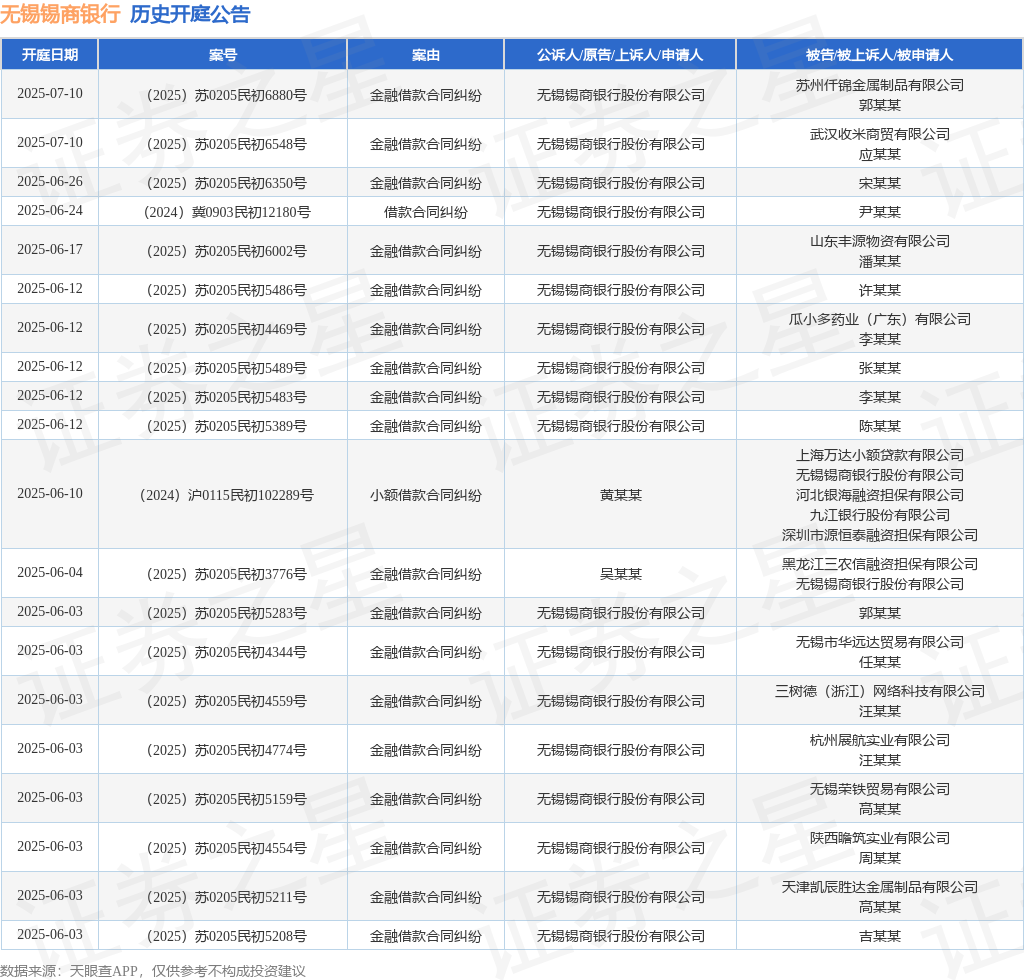This screenshot has width=1024, height=980.
Task: Click the date "2025-06-24"
Action: (x=50, y=210)
